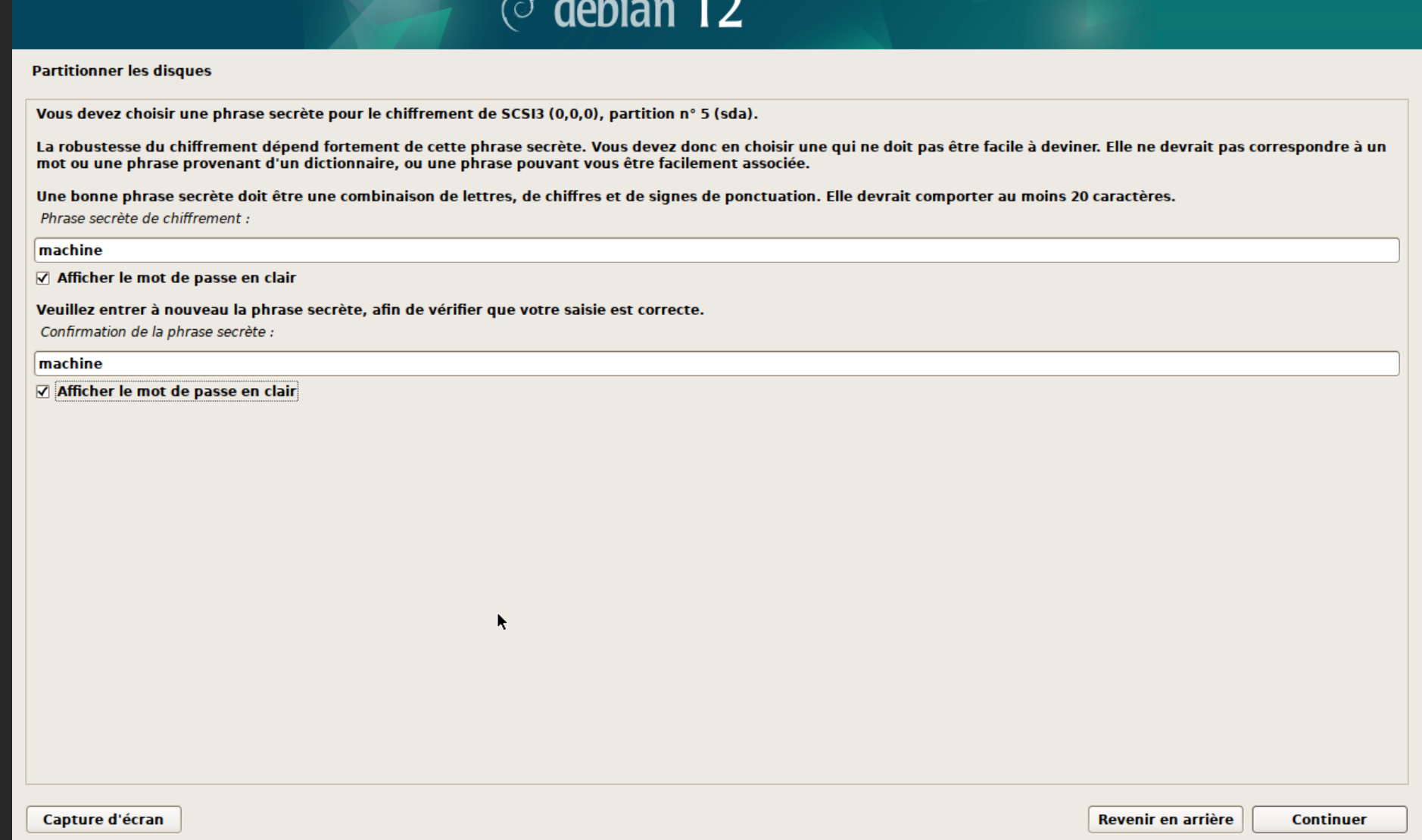Click the 'Phrase secrète de chiffrement :' label
The height and width of the screenshot is (840, 1422).
tap(145, 218)
